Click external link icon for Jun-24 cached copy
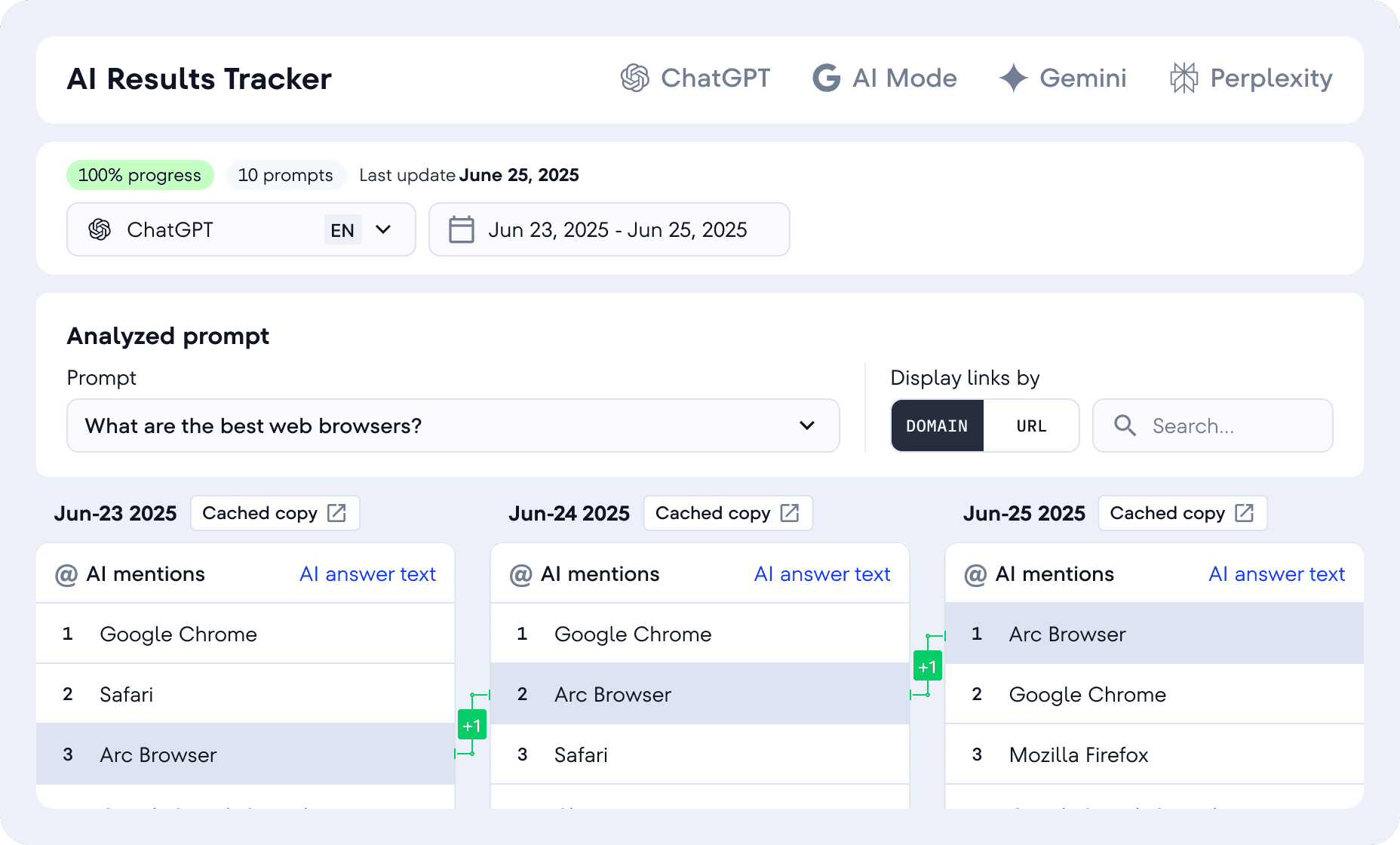Screen dimensions: 1400x845 790,513
